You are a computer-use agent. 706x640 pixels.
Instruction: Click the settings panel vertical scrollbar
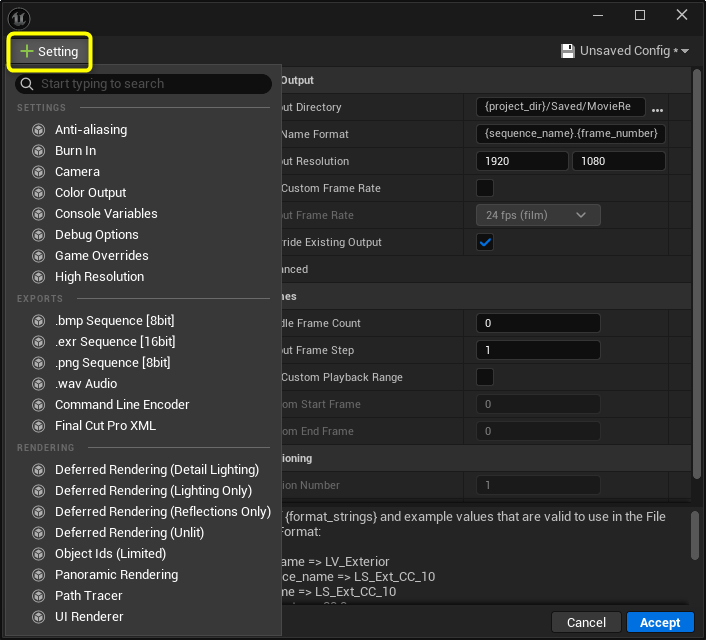(696, 274)
